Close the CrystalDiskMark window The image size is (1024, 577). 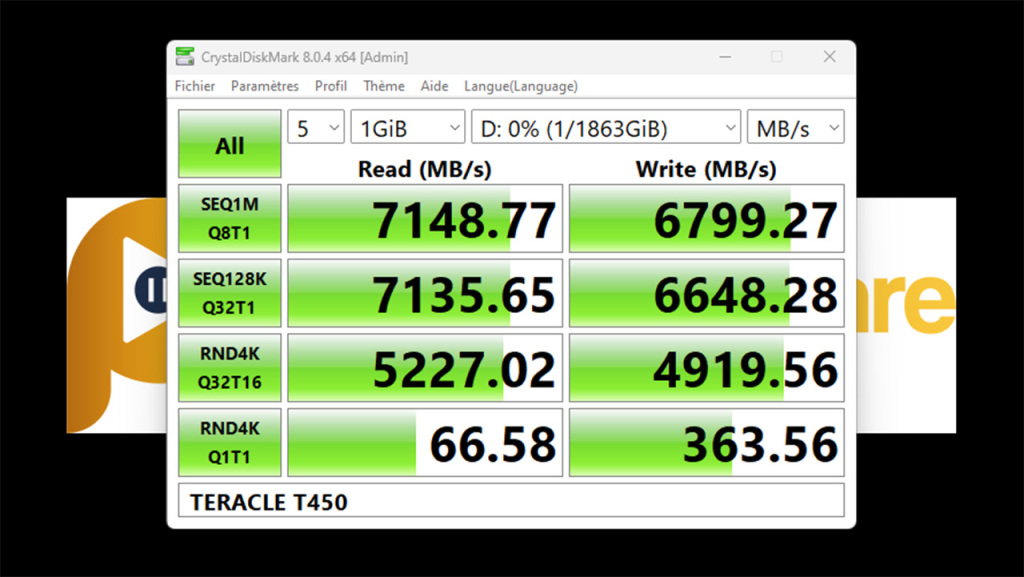tap(829, 57)
